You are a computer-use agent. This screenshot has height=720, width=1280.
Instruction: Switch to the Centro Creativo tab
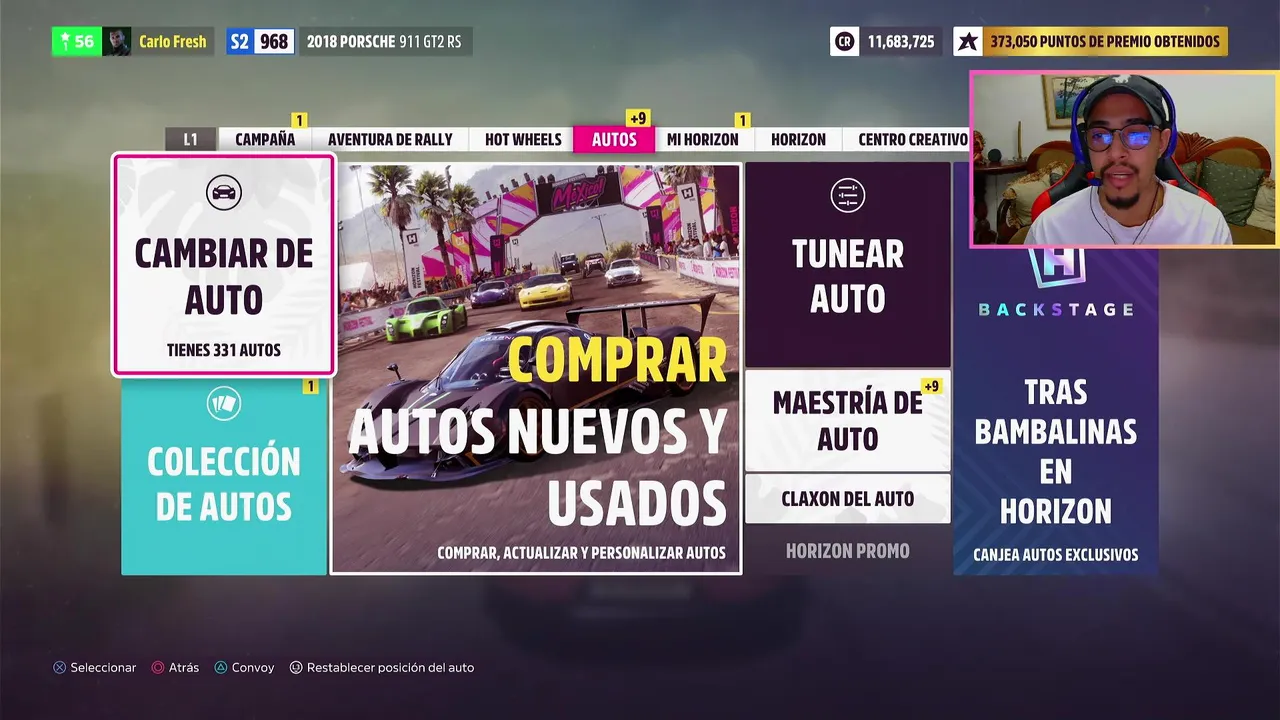tap(912, 139)
